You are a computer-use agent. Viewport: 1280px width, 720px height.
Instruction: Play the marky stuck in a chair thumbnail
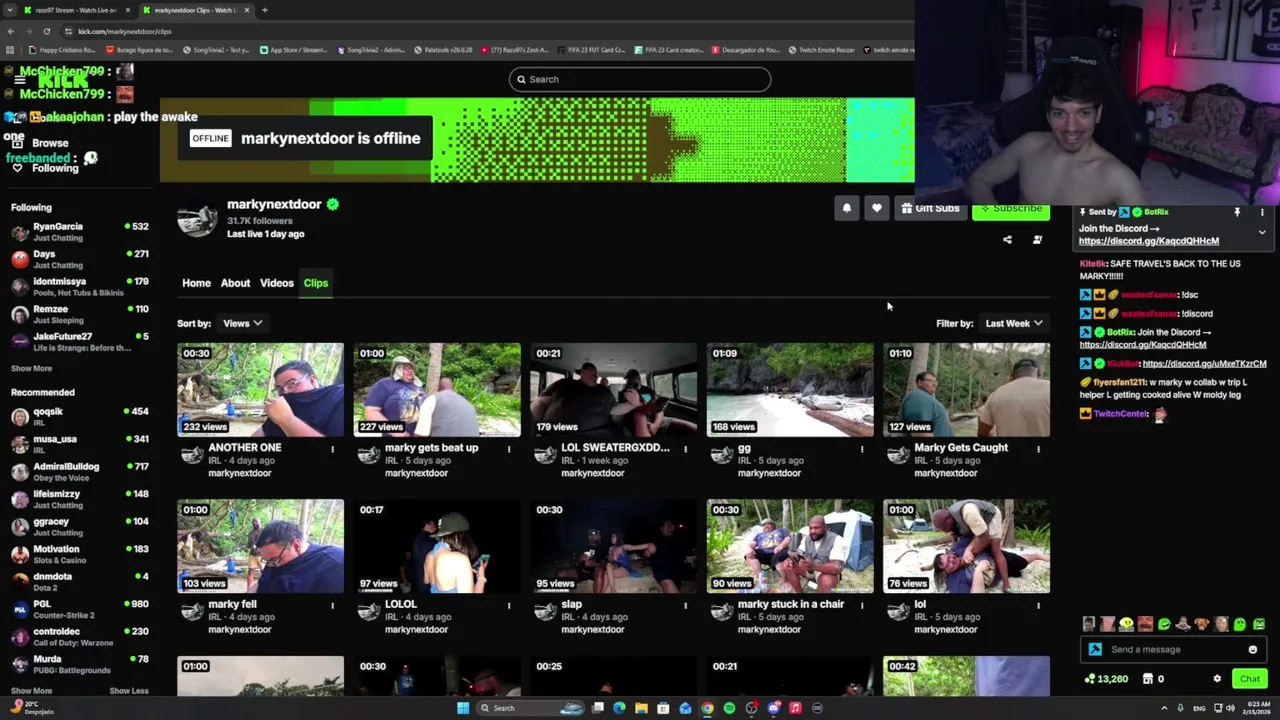point(790,546)
